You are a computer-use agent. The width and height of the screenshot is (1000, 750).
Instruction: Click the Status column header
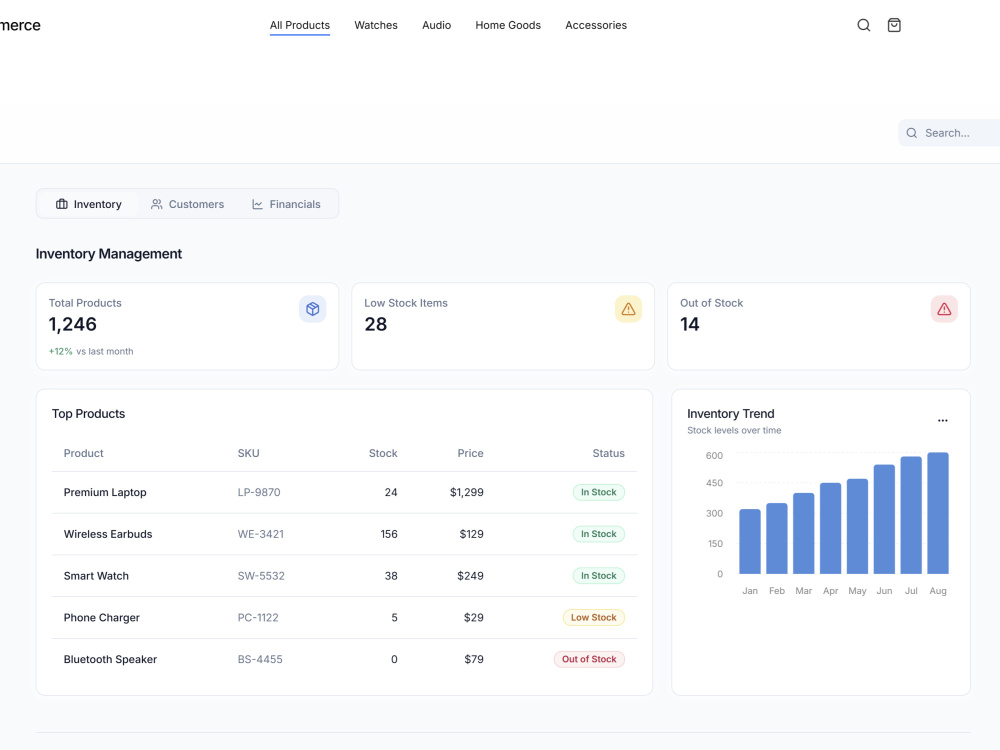click(x=608, y=453)
